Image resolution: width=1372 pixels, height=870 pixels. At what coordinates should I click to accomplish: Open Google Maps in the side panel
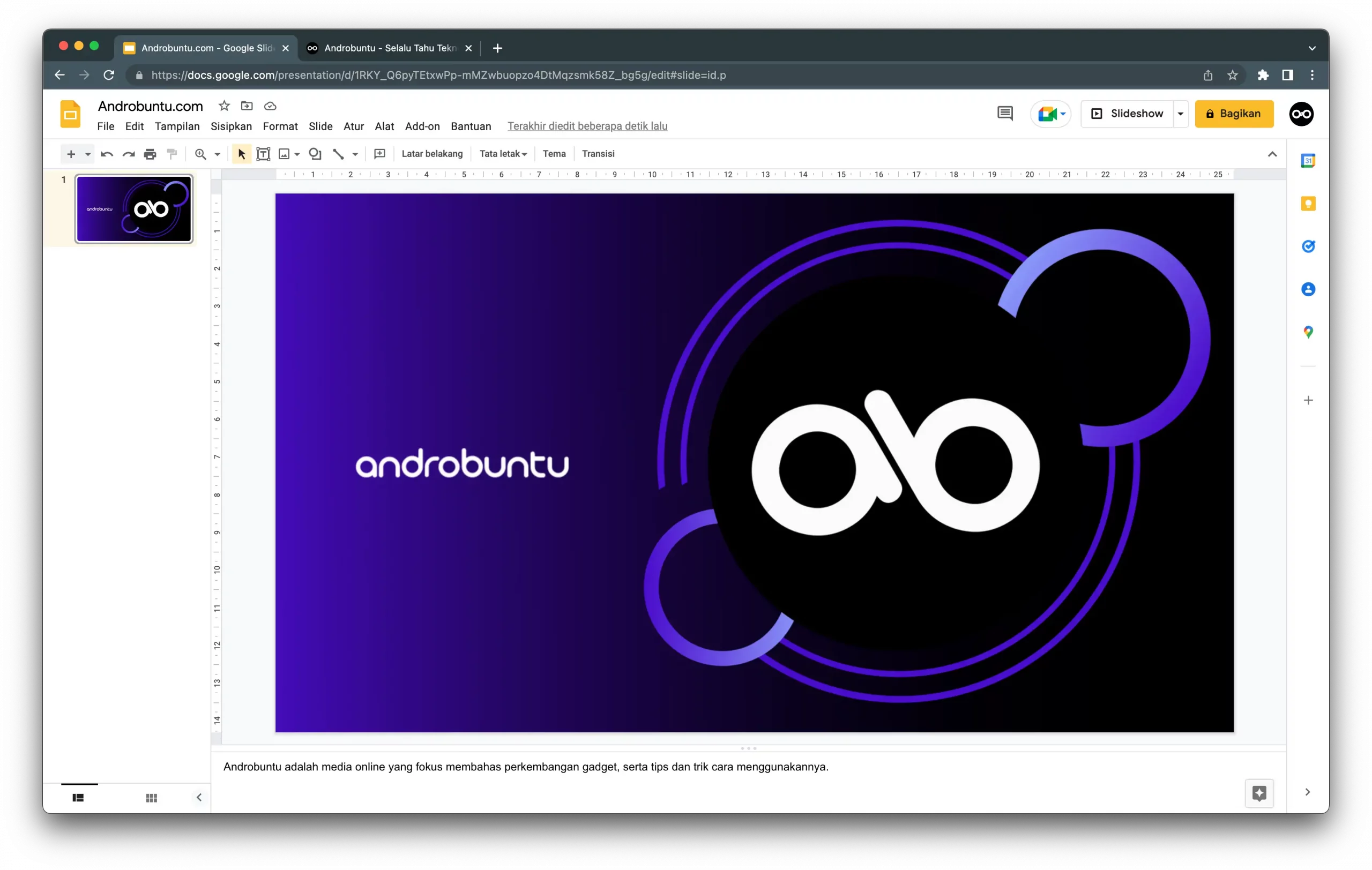click(1308, 332)
